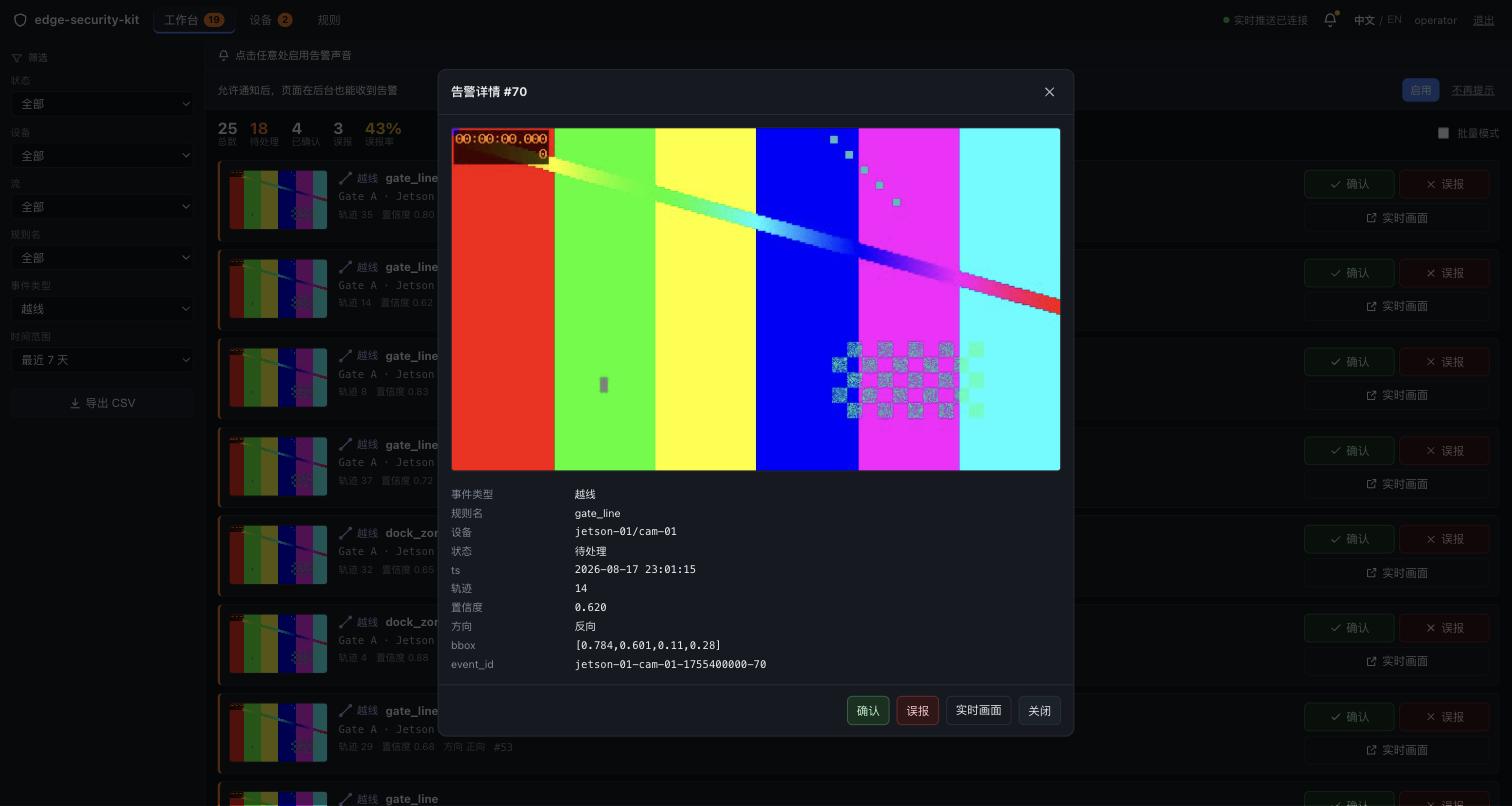The width and height of the screenshot is (1512, 806).
Task: Click the bell icon beside 点击任意处启用告警声音
Action: [224, 55]
